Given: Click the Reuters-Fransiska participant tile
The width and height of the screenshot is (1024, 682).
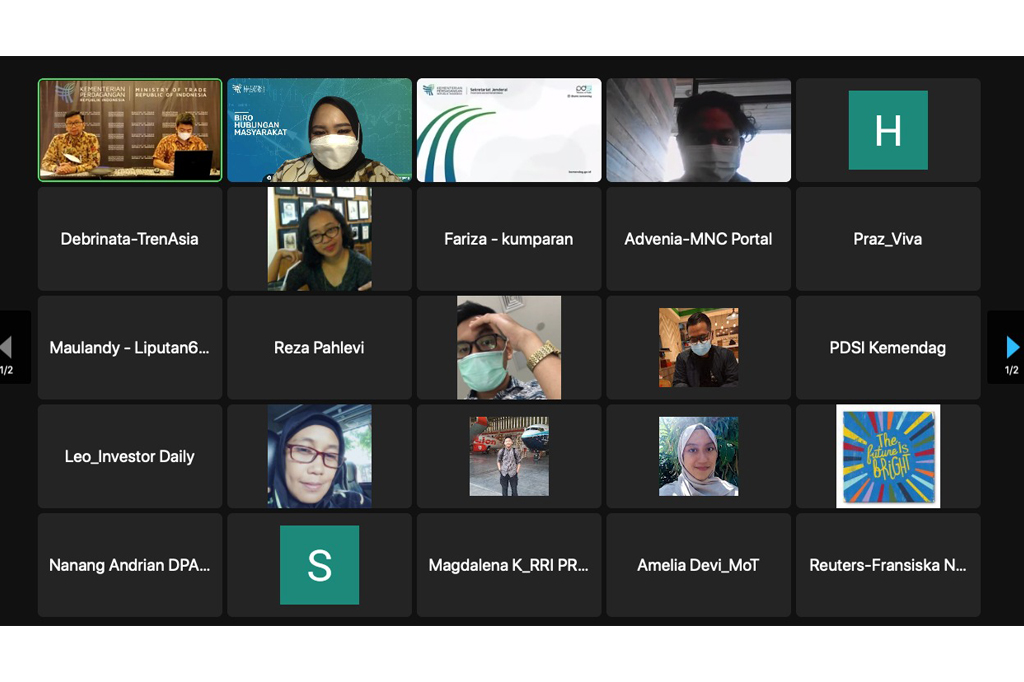Looking at the screenshot, I should pos(888,565).
